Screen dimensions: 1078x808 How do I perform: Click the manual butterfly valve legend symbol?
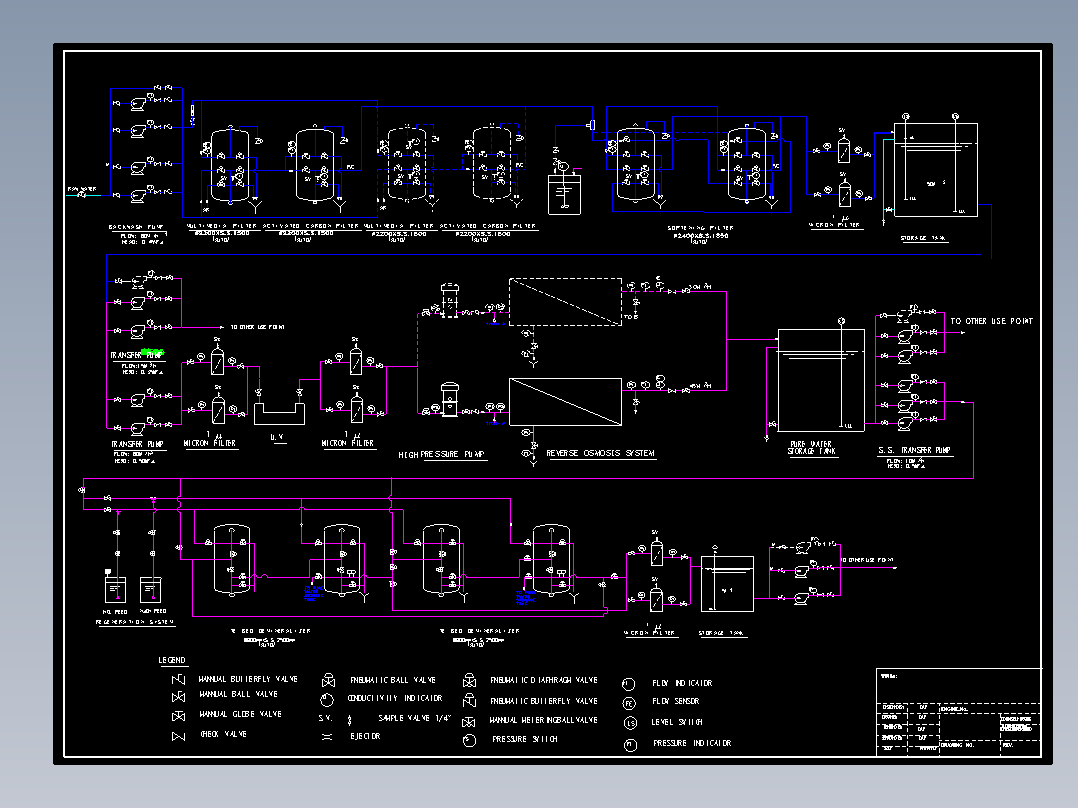[x=179, y=679]
